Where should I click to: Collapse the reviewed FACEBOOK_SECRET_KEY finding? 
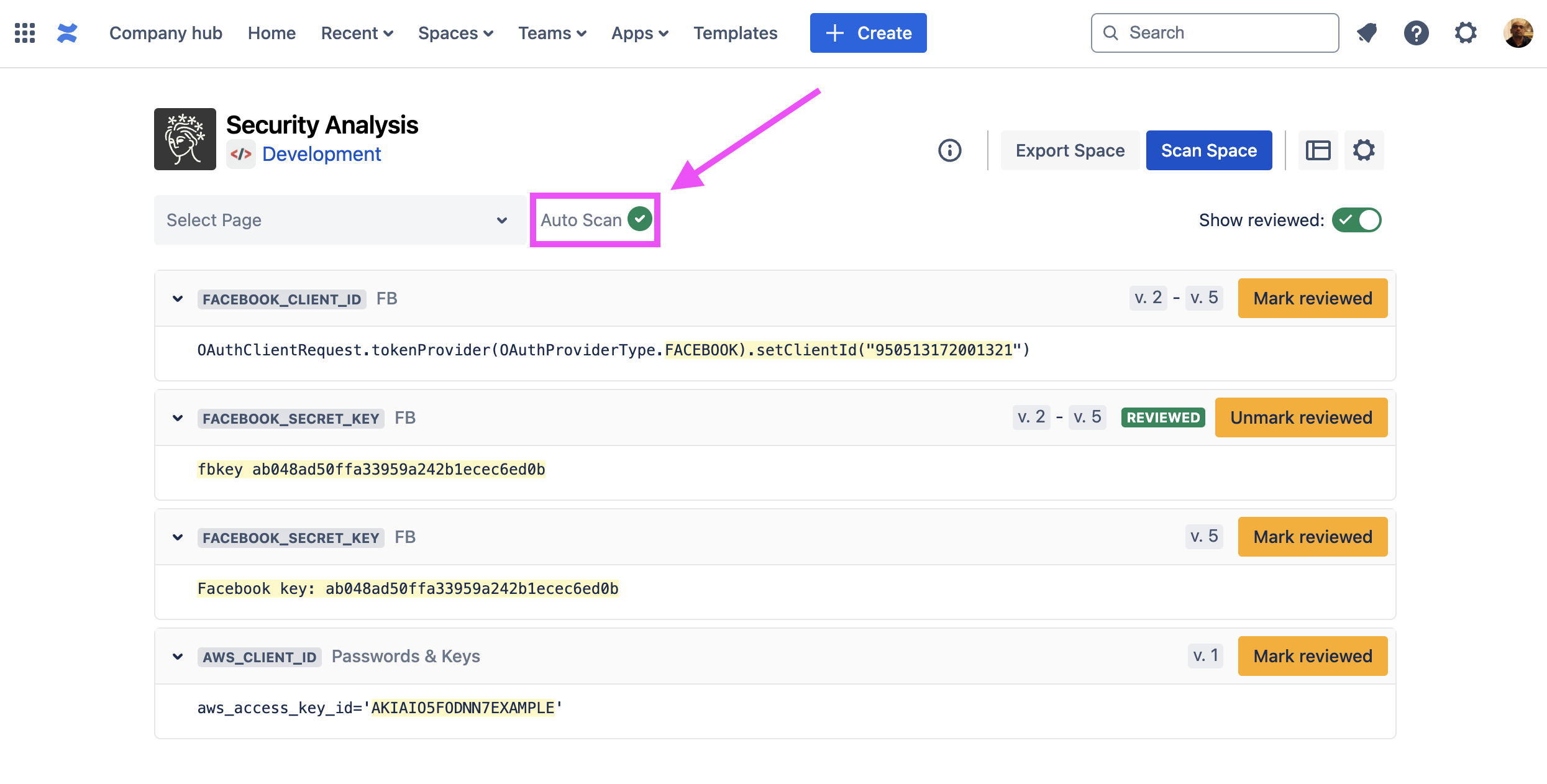tap(178, 418)
